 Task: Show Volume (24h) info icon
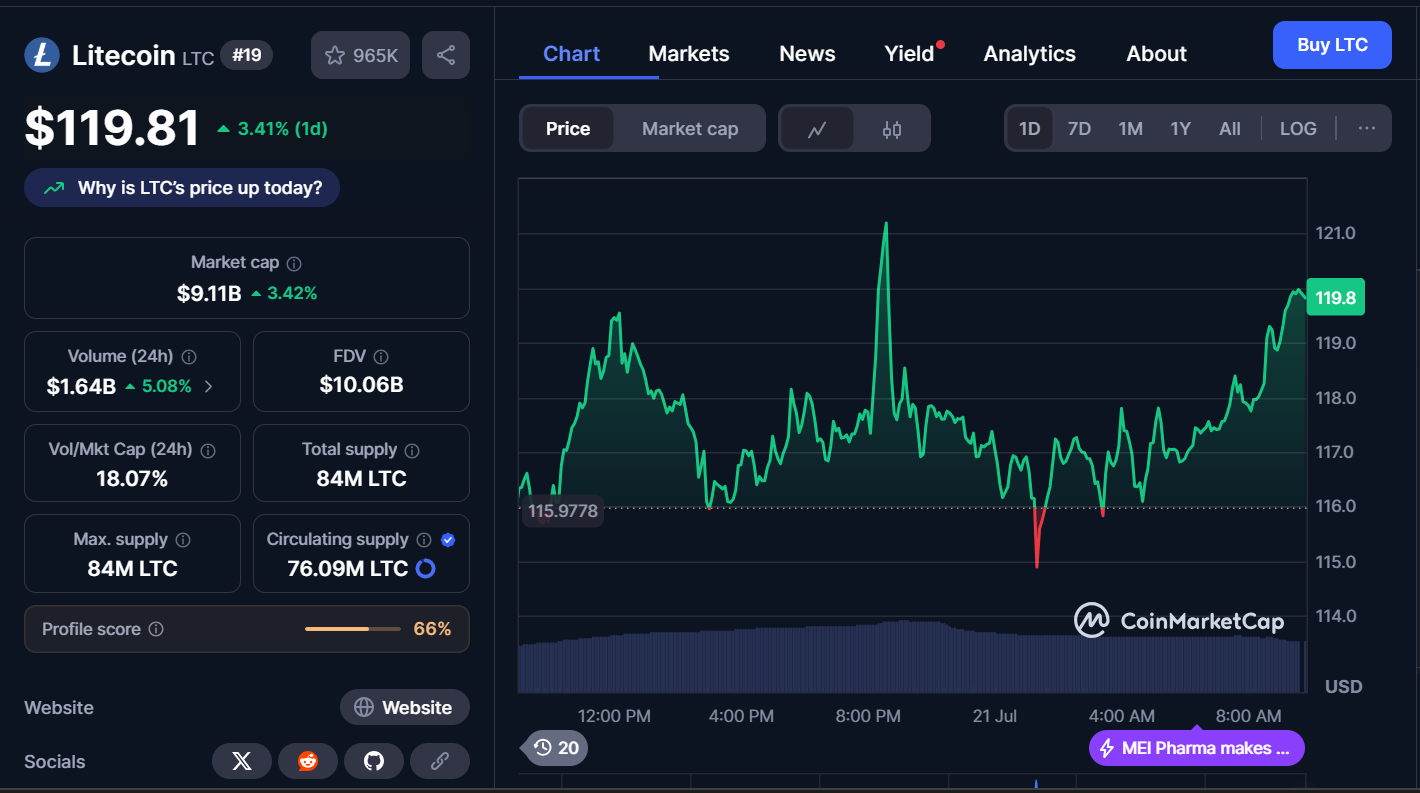click(x=189, y=357)
